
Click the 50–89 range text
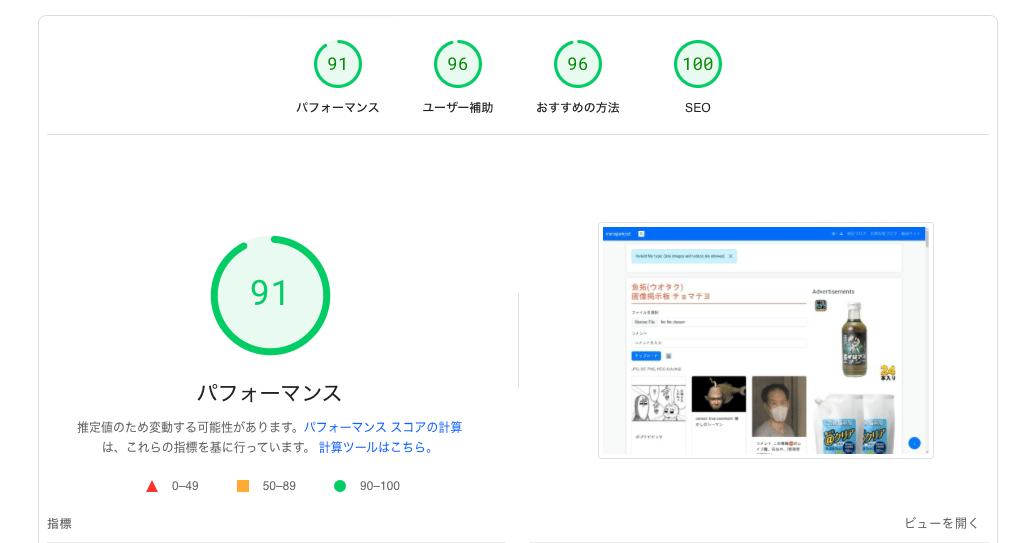[279, 486]
